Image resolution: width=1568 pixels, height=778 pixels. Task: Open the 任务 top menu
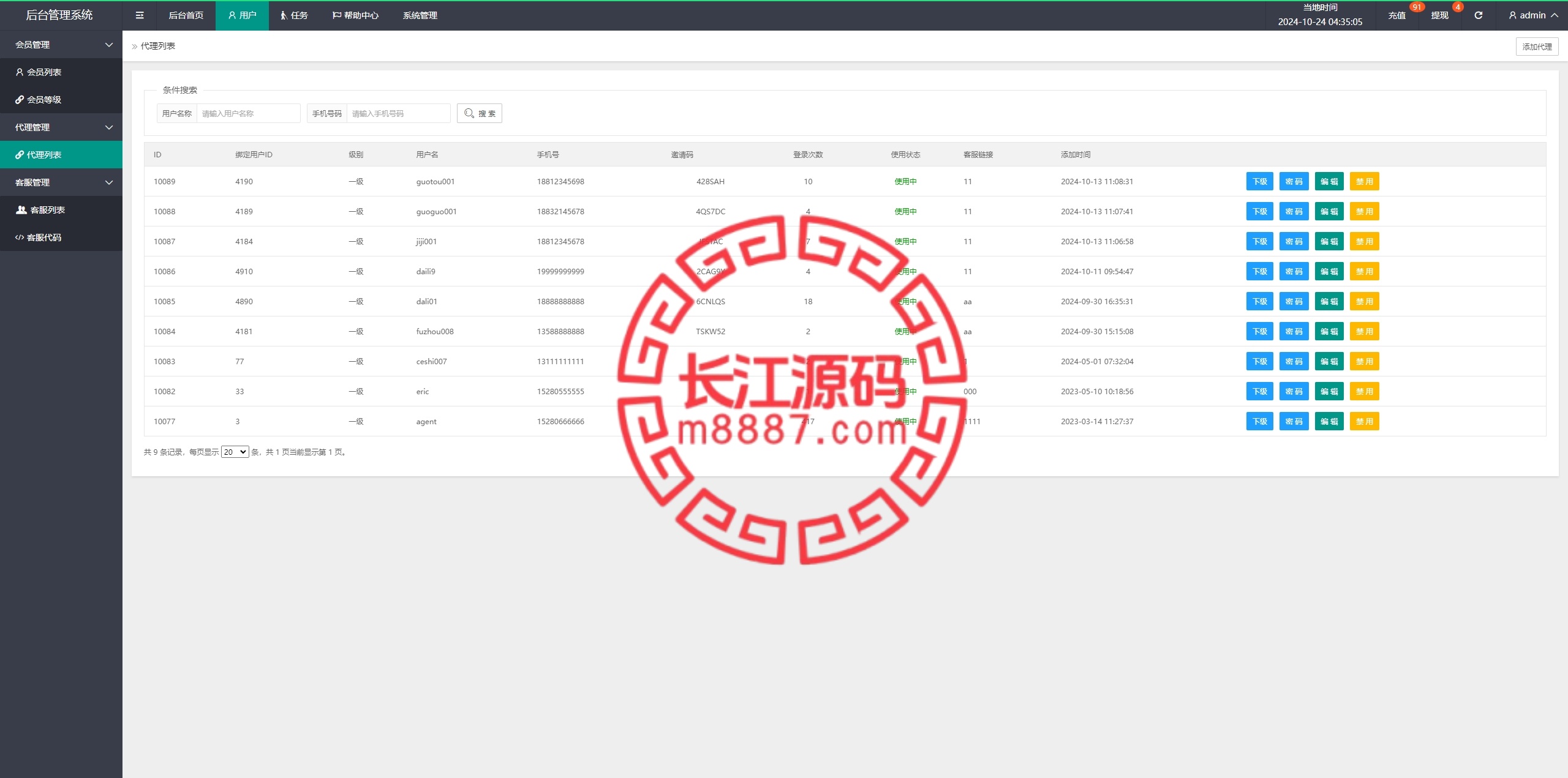click(x=294, y=15)
